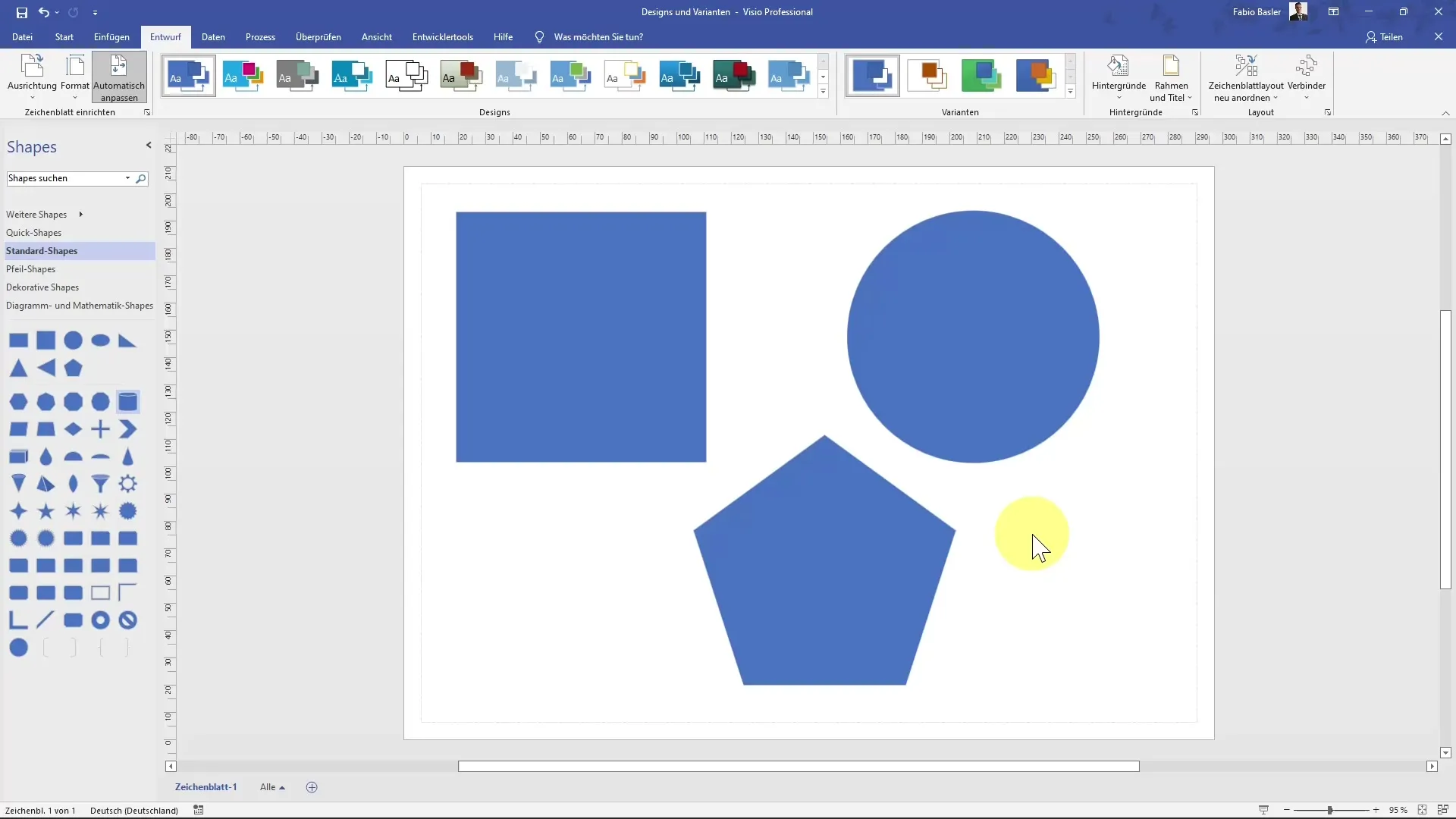
Task: Click Deutsch (Deutschland) language in status bar
Action: pos(134,811)
